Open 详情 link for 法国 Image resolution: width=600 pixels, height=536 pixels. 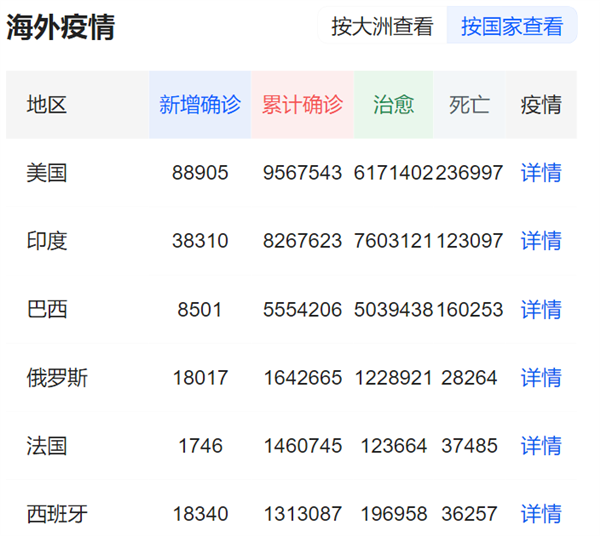tap(541, 446)
